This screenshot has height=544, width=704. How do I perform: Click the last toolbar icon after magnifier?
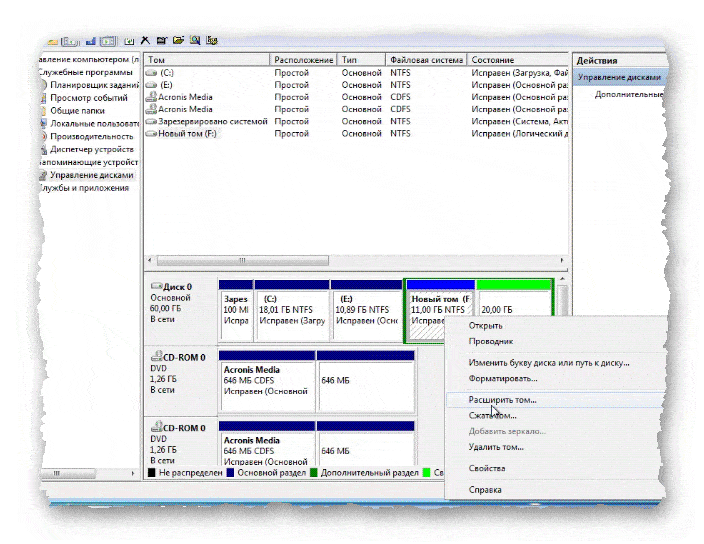211,40
